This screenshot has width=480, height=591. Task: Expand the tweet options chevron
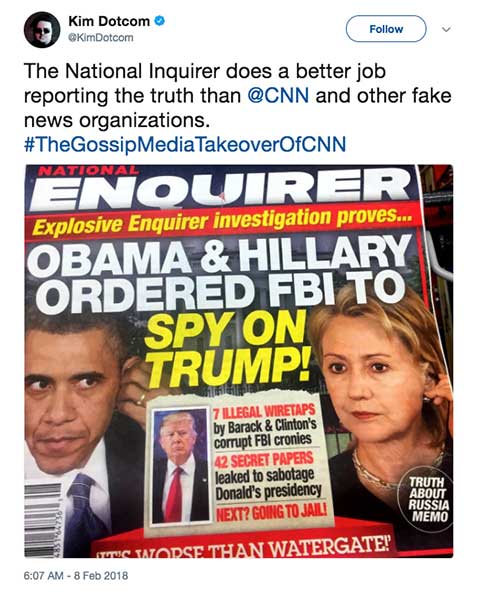click(446, 29)
